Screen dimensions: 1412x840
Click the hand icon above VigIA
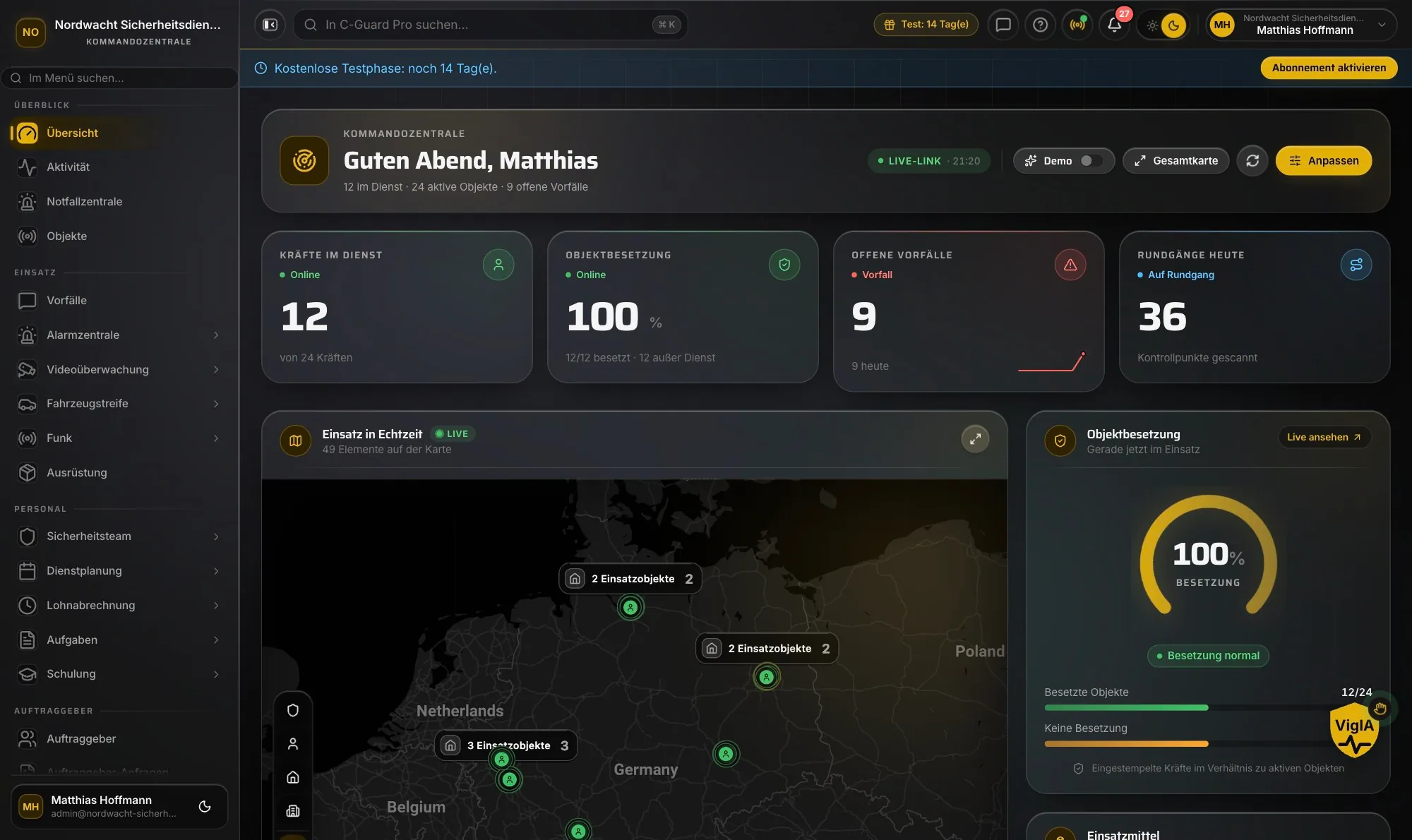click(x=1380, y=708)
